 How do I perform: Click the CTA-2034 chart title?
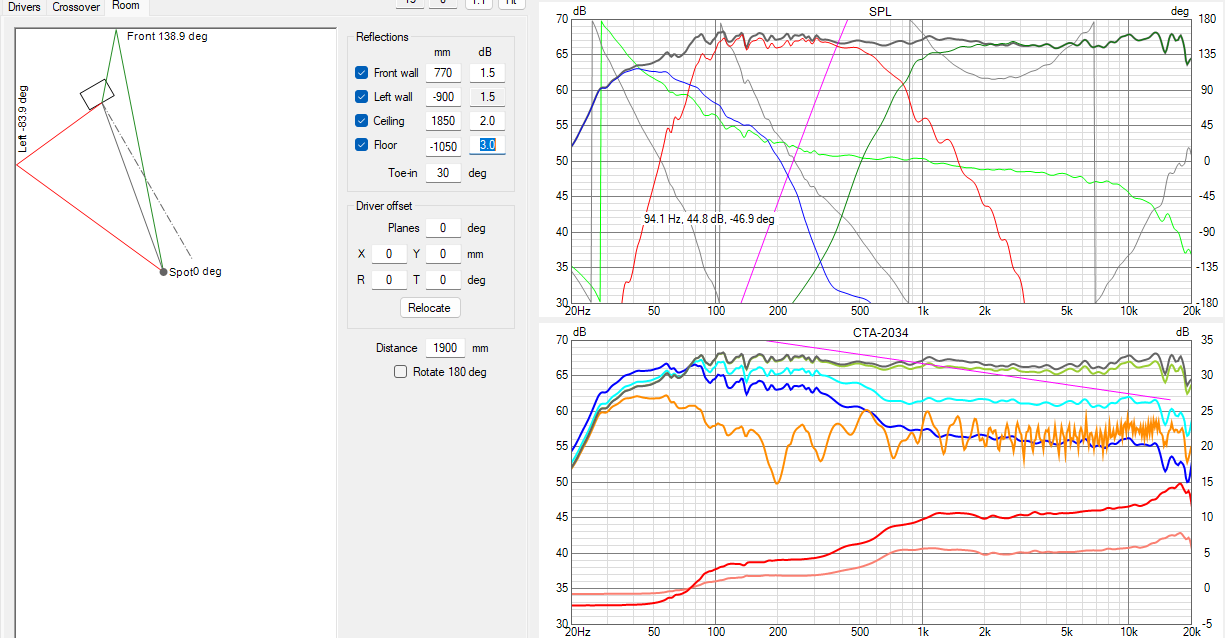(881, 332)
